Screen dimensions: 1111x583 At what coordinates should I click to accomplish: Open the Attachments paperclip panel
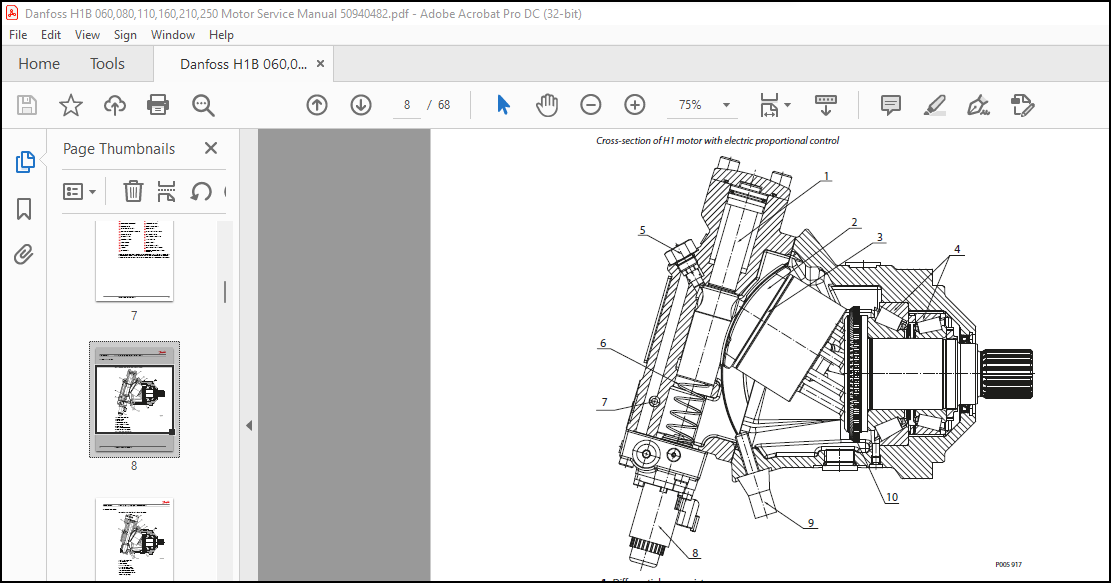[24, 254]
